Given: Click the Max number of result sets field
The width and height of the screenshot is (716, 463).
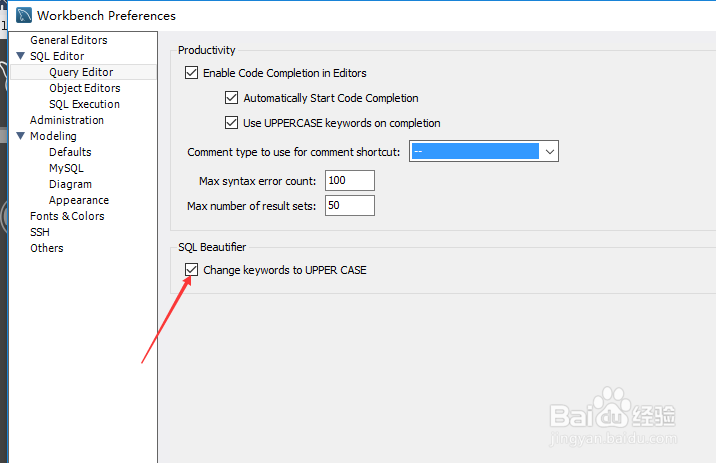Looking at the screenshot, I should 349,205.
